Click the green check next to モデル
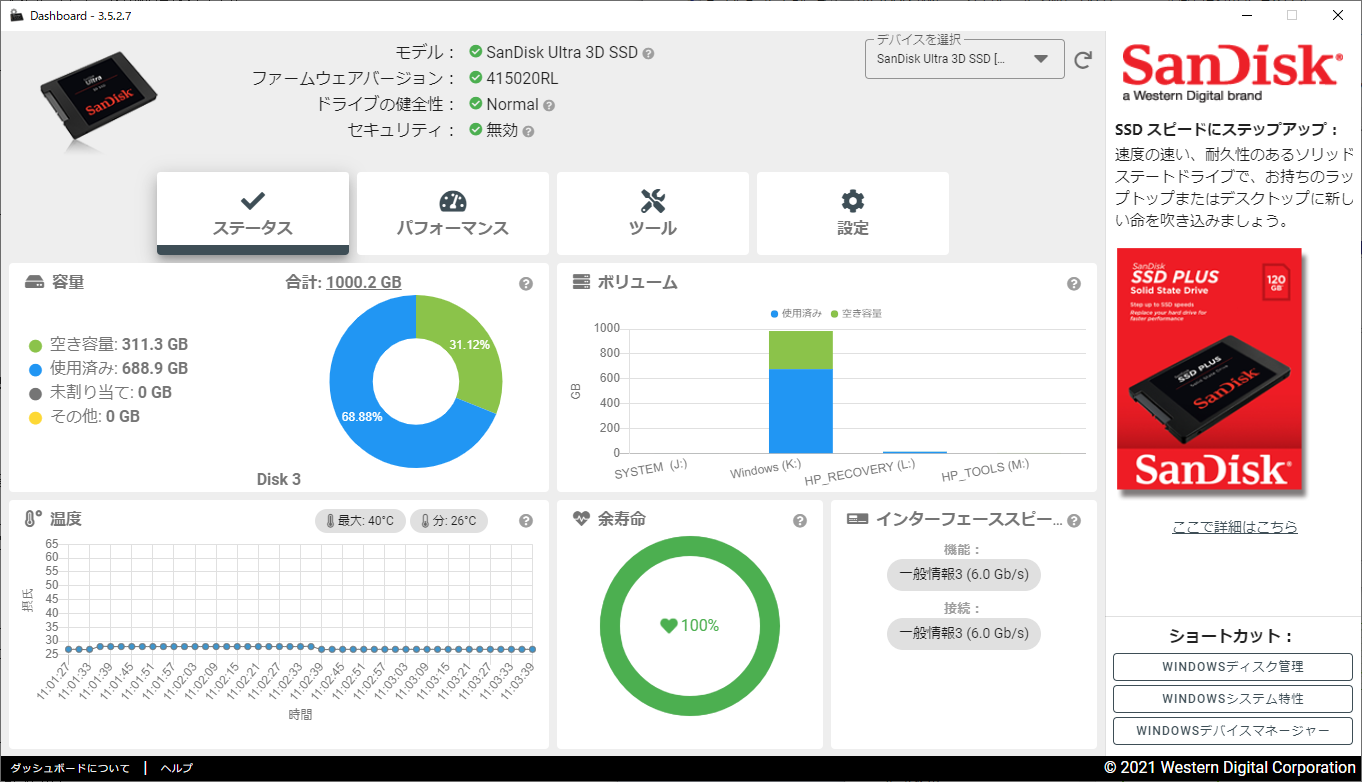The image size is (1362, 782). [x=476, y=52]
